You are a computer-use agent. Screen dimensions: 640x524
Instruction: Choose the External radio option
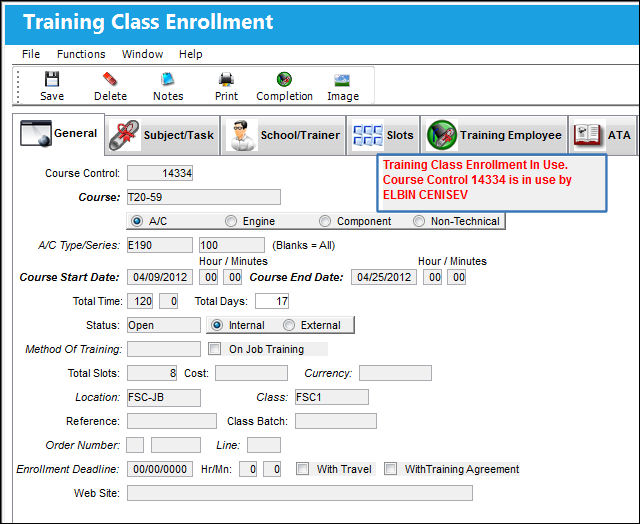289,325
